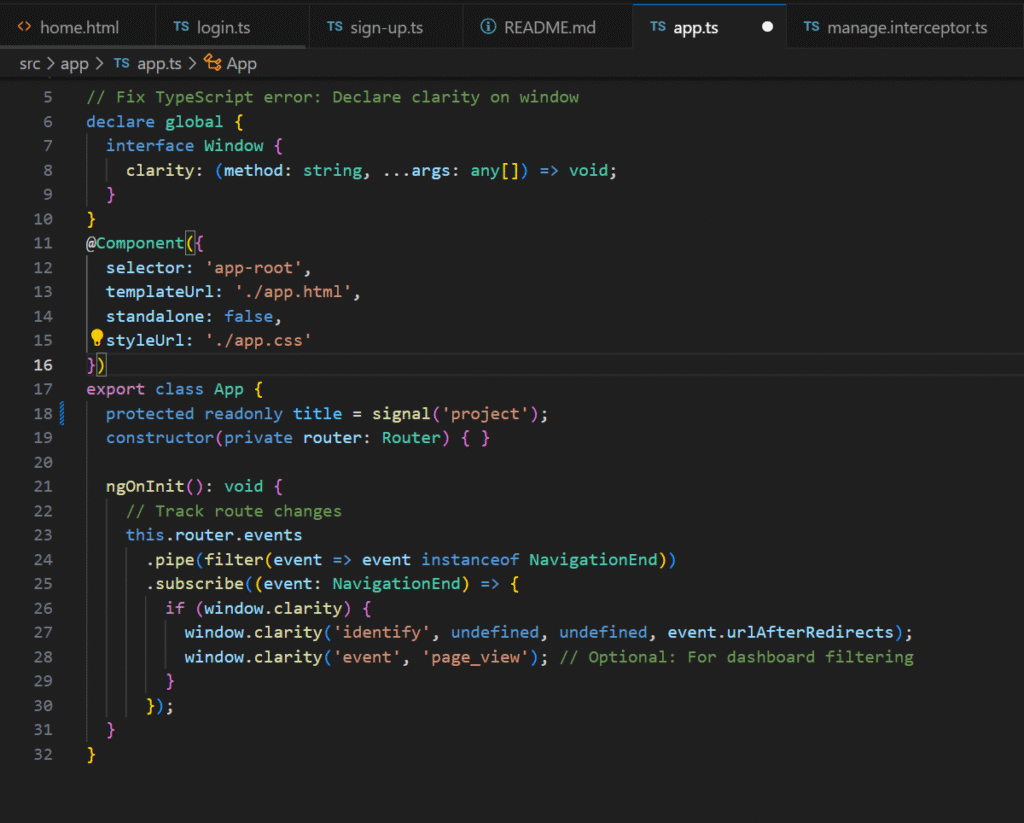Click the App class symbol icon in breadcrumb
Screen dimensions: 1024x823
pyautogui.click(x=212, y=64)
